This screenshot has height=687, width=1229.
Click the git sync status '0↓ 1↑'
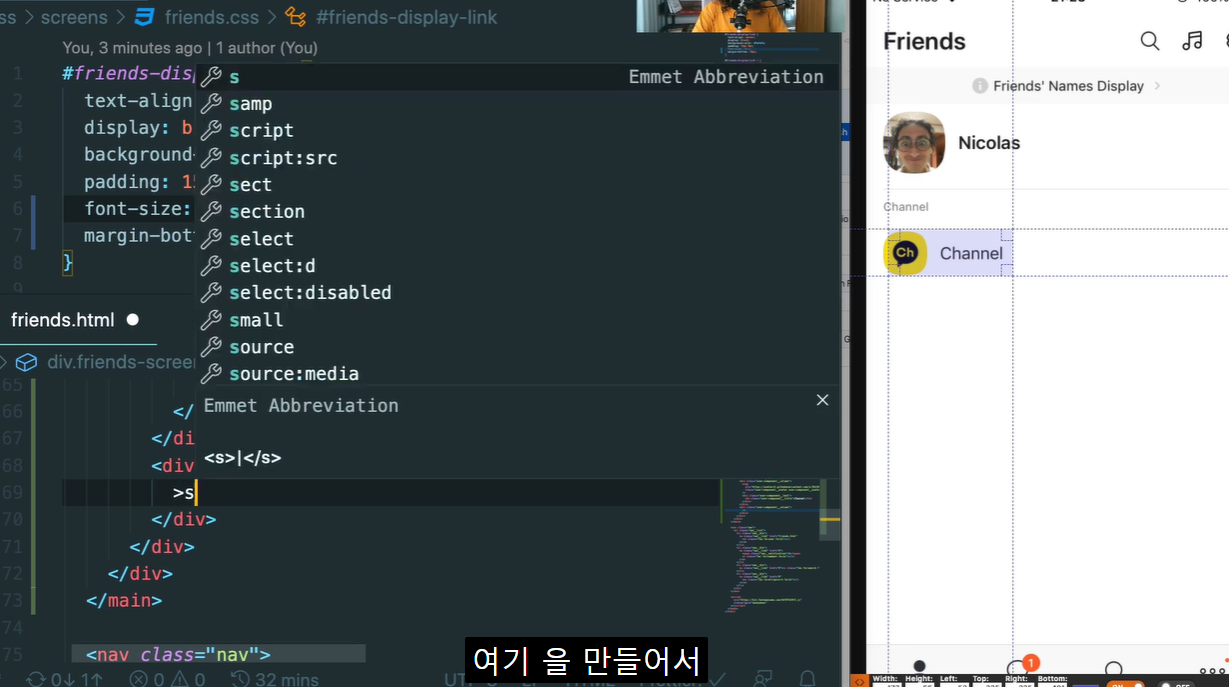tap(65, 679)
